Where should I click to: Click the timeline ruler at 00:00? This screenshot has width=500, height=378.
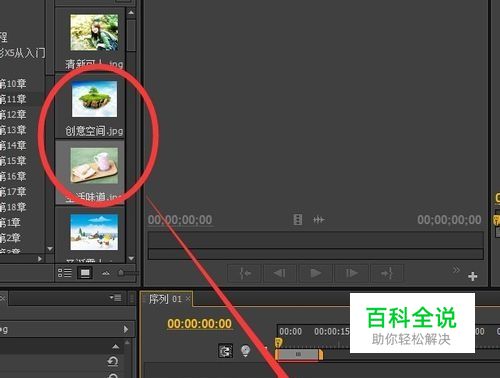click(290, 331)
